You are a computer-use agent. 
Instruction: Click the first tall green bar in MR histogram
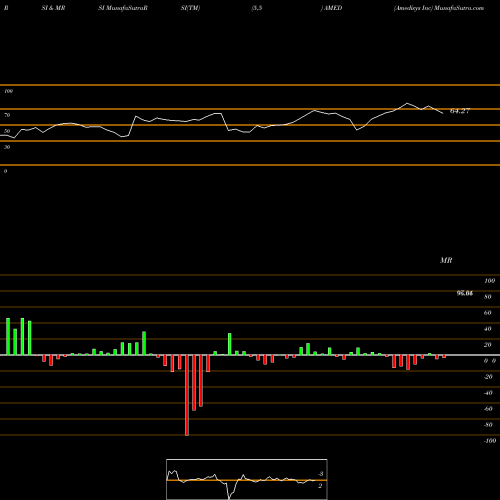click(8, 337)
